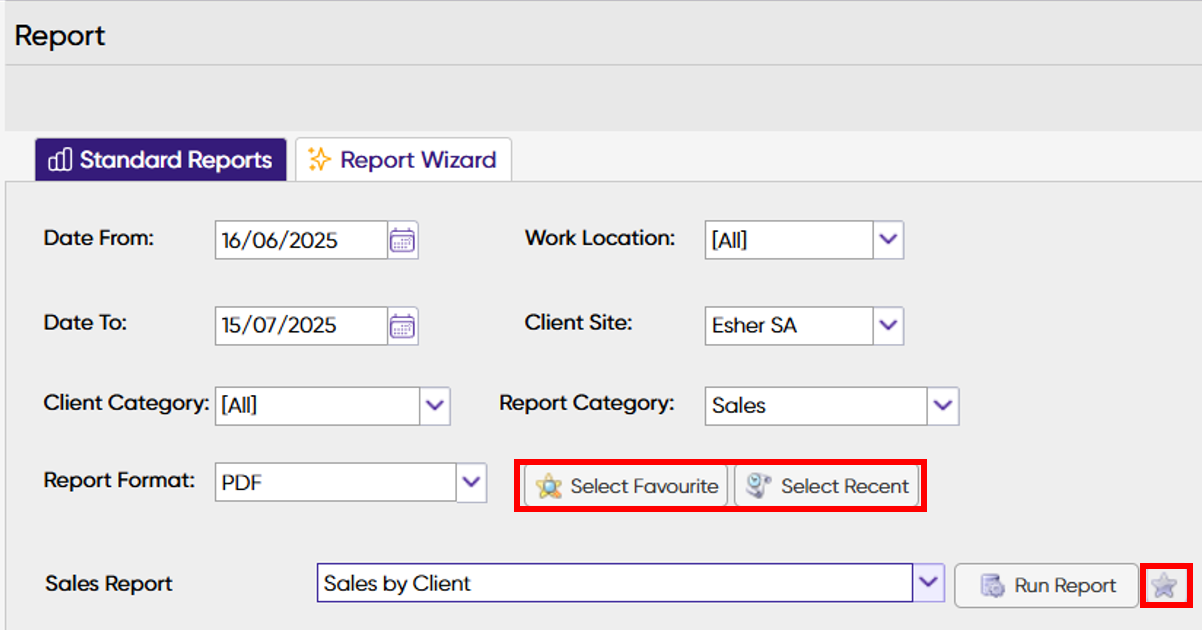Click the star icon on Select Favourite
The width and height of the screenshot is (1202, 630).
(x=549, y=486)
